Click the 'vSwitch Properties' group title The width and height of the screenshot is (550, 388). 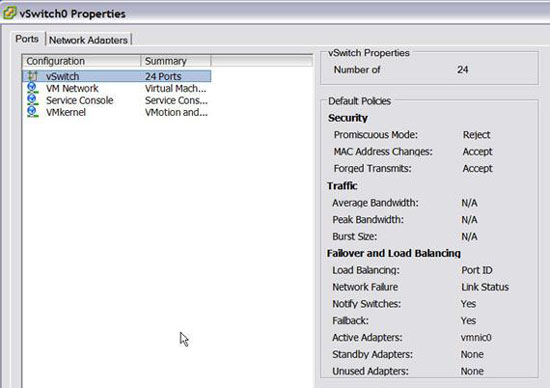(369, 53)
